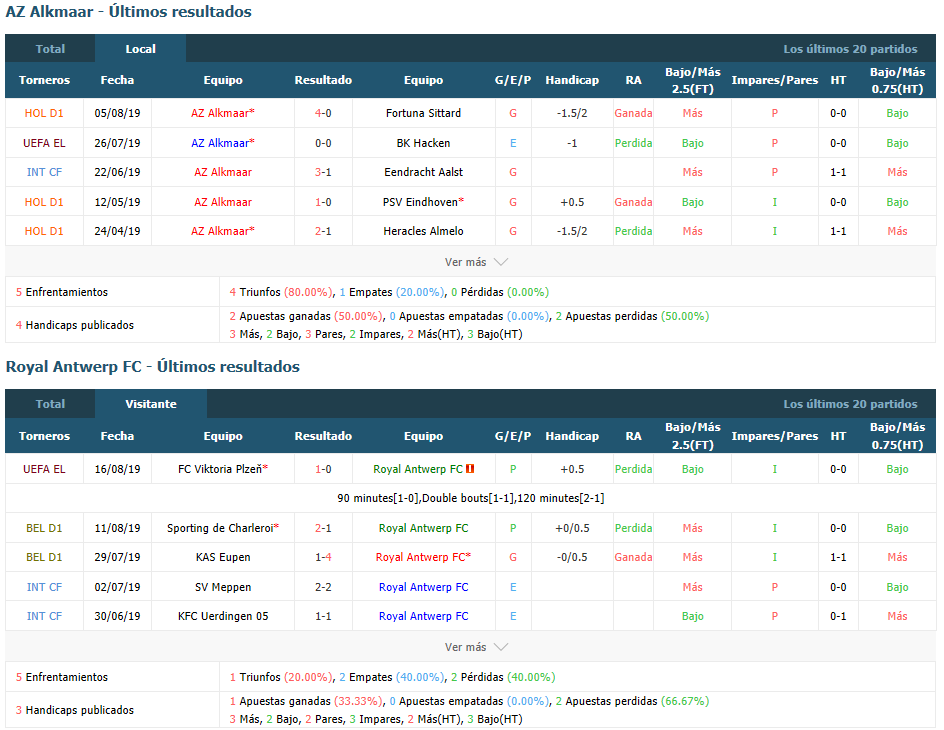Click Royal Antwerp FC in the 30/06/19 row
This screenshot has width=944, height=730.
coord(423,616)
